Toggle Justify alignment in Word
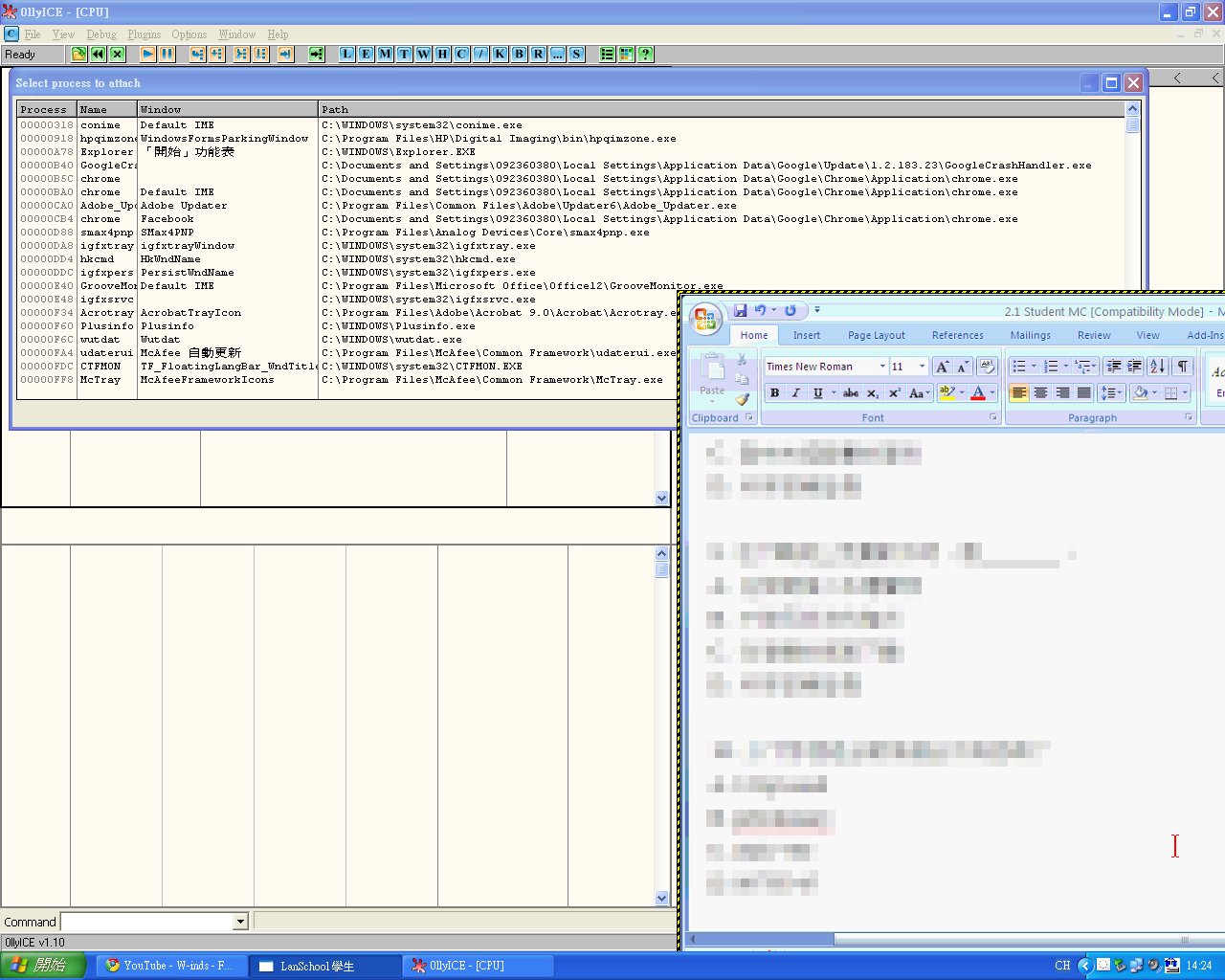1225x980 pixels. point(1084,393)
